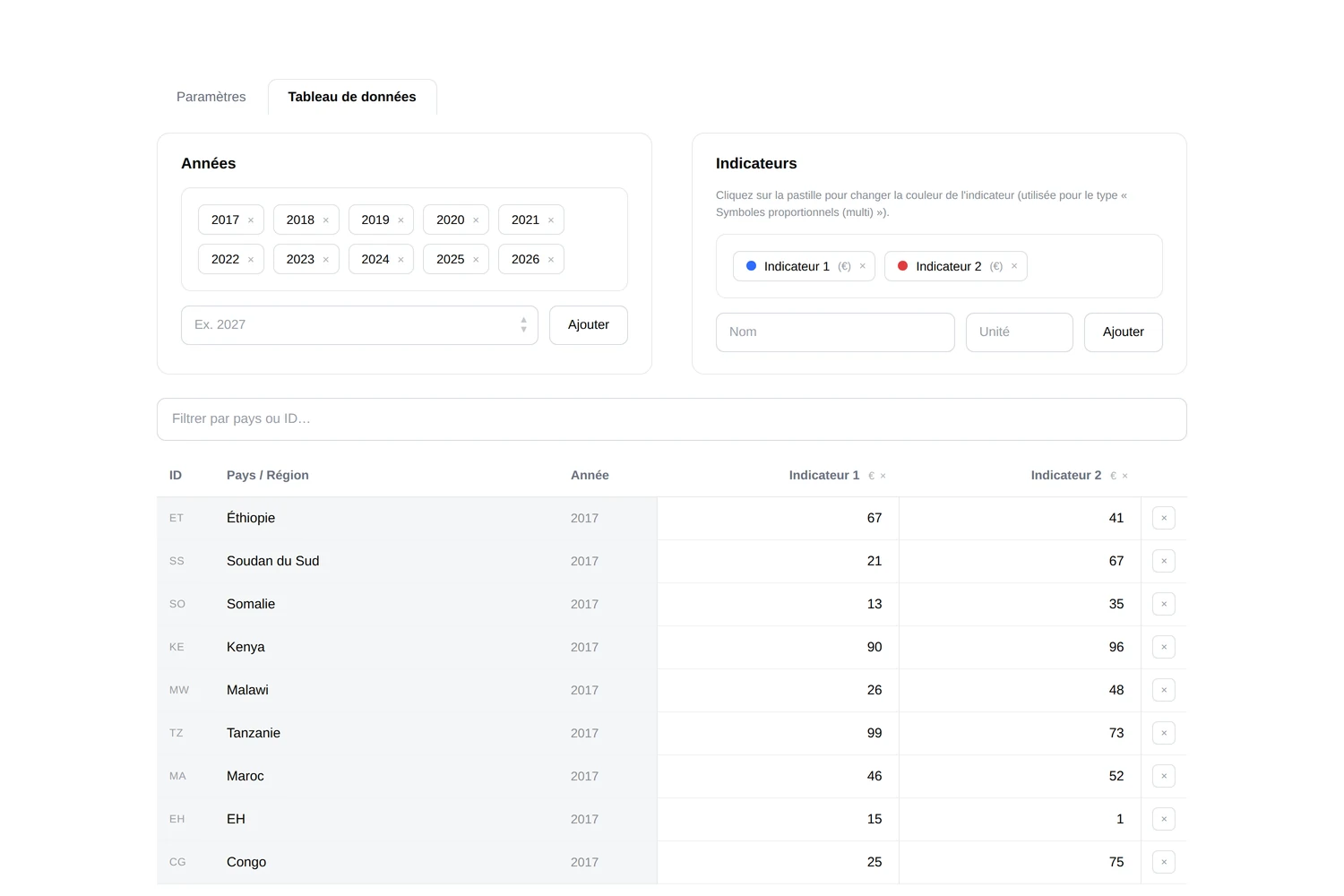The image size is (1344, 896).
Task: Remove the 2022 year chip
Action: 251,260
